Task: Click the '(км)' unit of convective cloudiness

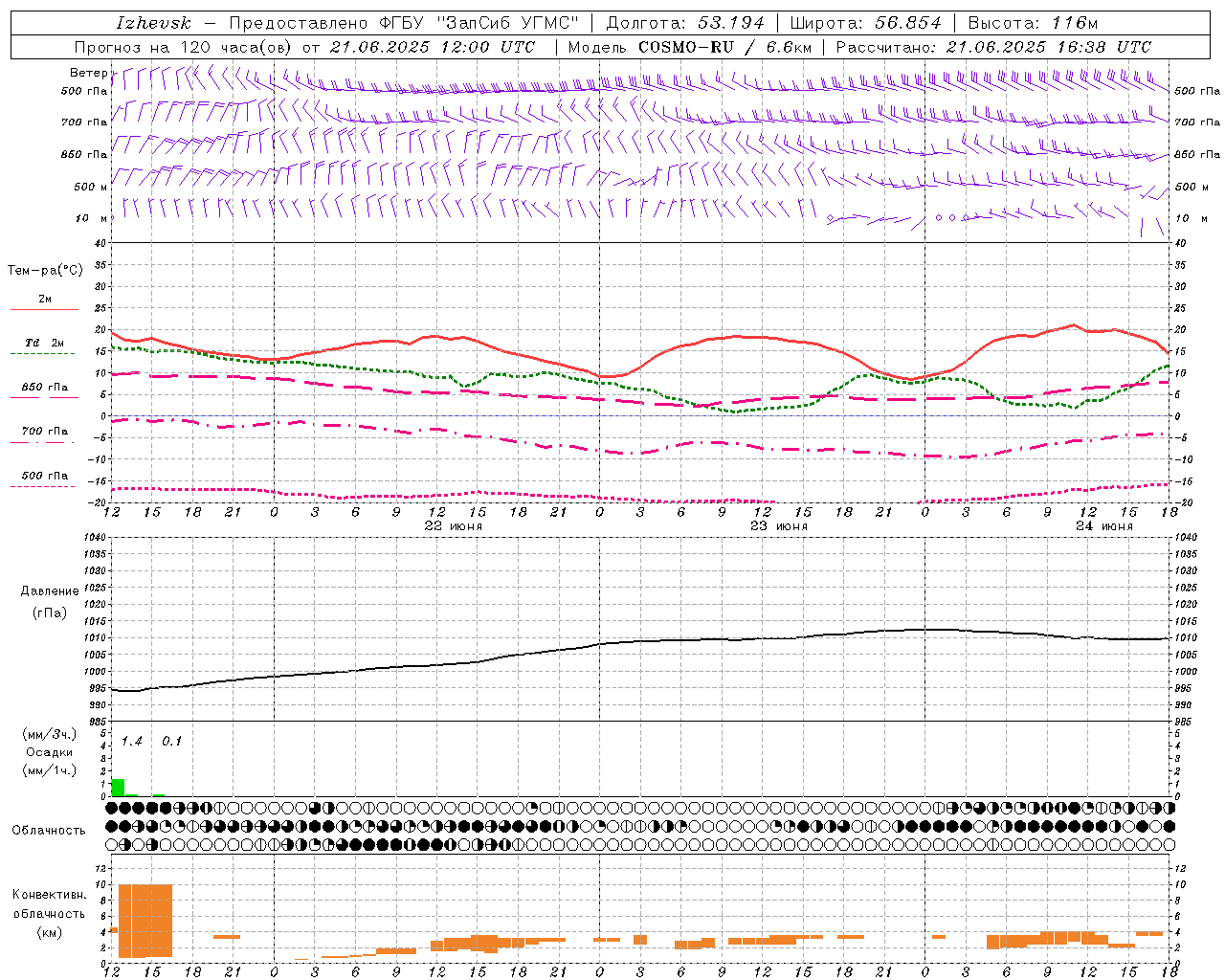Action: point(49,932)
